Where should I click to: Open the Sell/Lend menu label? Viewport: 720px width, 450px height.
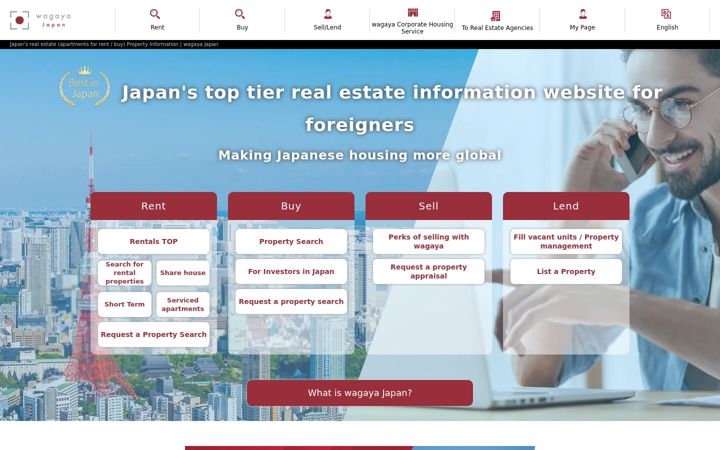click(327, 28)
